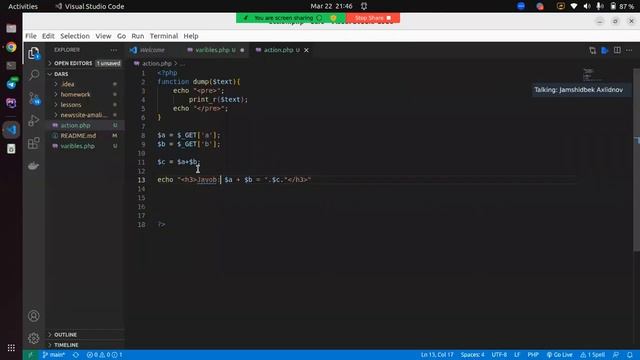Viewport: 640px width, 360px height.
Task: Open the Manage gear icon
Action: [x=33, y=338]
